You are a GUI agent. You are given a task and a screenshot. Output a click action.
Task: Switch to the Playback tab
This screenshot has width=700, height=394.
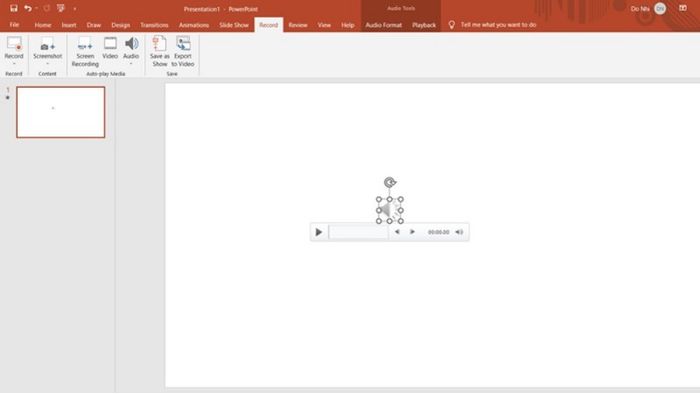424,25
